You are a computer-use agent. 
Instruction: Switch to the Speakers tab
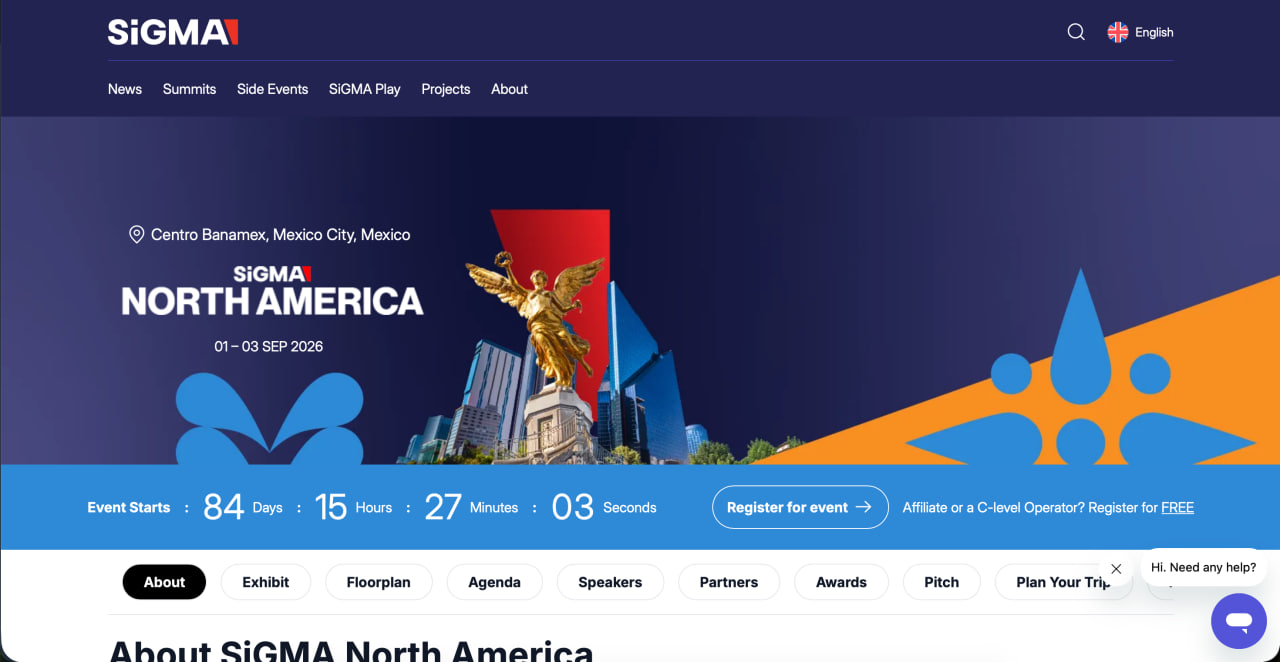(x=610, y=582)
